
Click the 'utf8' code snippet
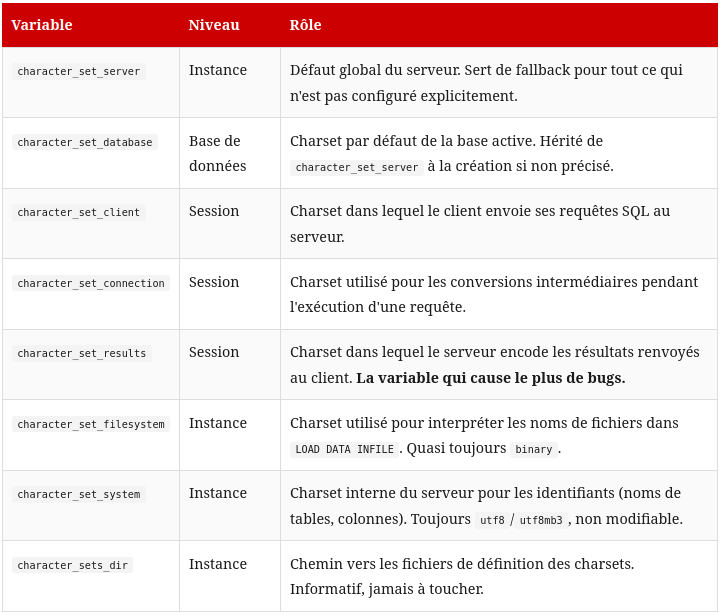492,520
